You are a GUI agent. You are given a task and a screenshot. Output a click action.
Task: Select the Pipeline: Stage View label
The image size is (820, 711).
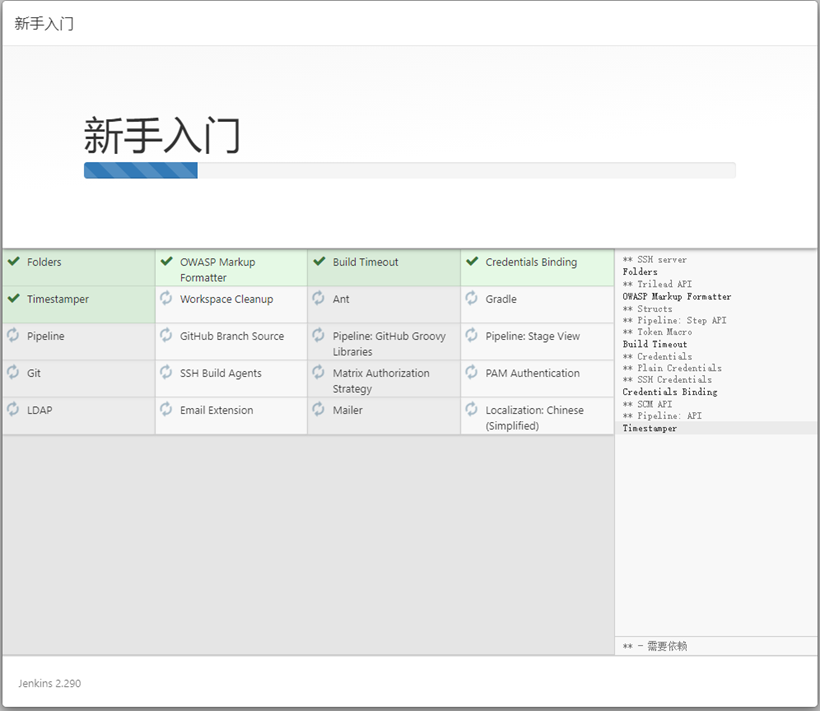click(532, 336)
